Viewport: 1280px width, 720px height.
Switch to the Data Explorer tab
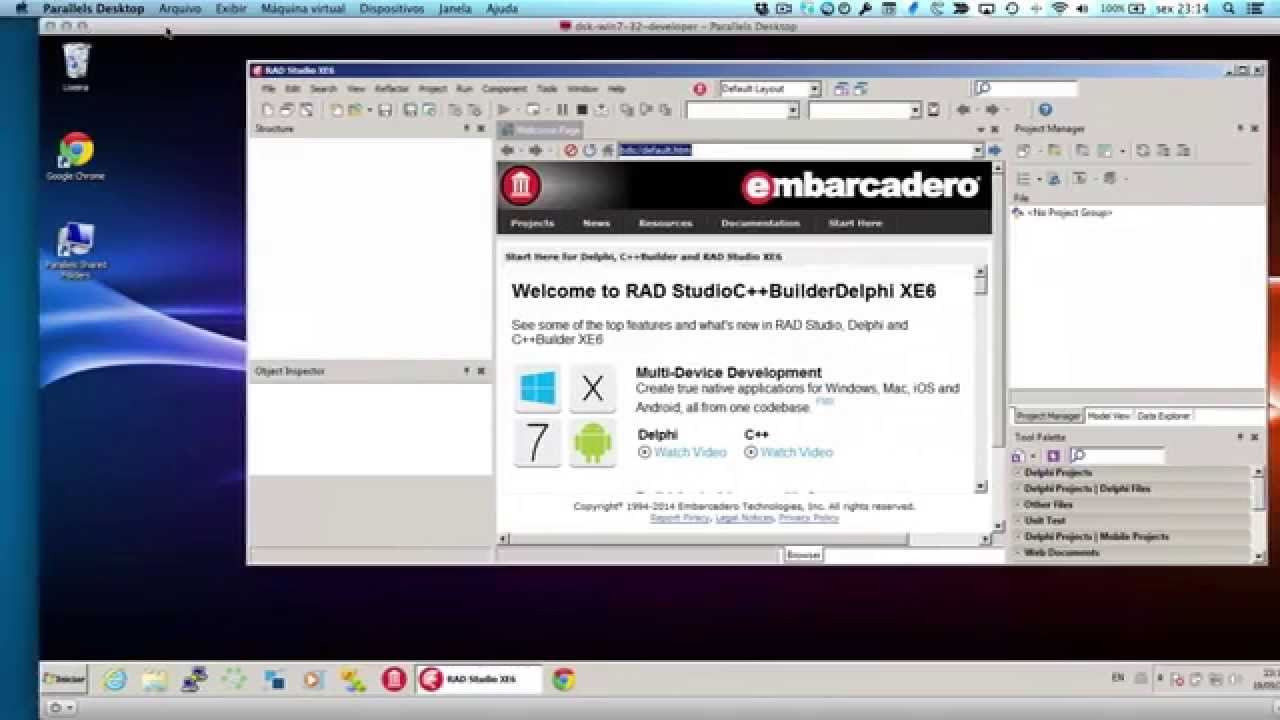pos(1163,416)
